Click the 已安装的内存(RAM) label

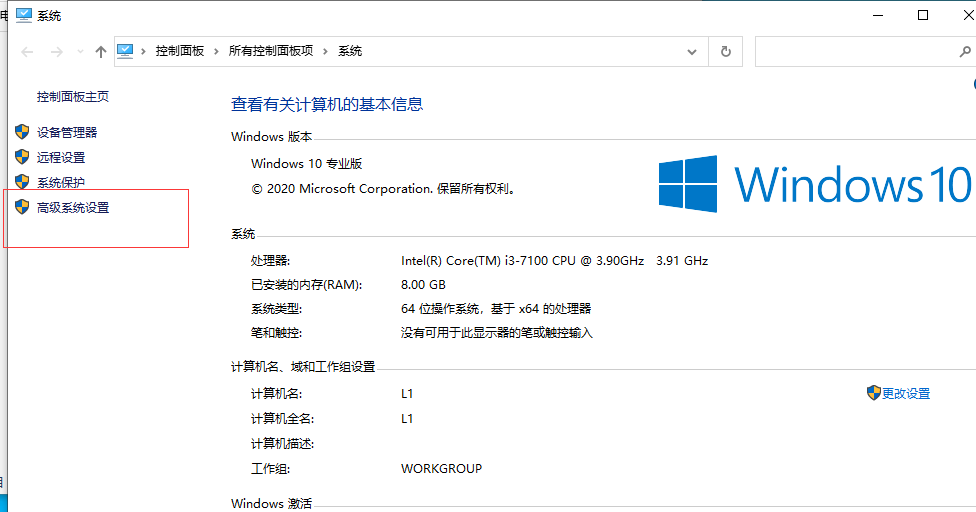[x=306, y=285]
